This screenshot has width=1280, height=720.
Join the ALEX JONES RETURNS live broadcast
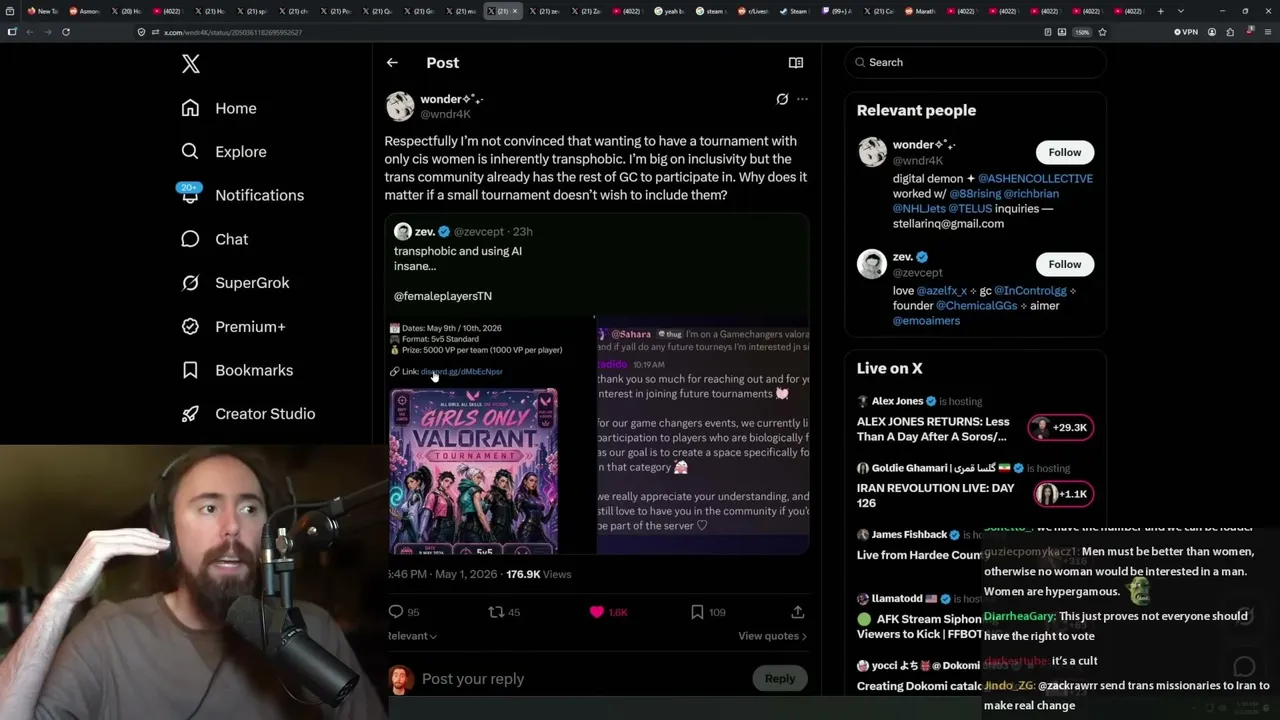pos(933,429)
